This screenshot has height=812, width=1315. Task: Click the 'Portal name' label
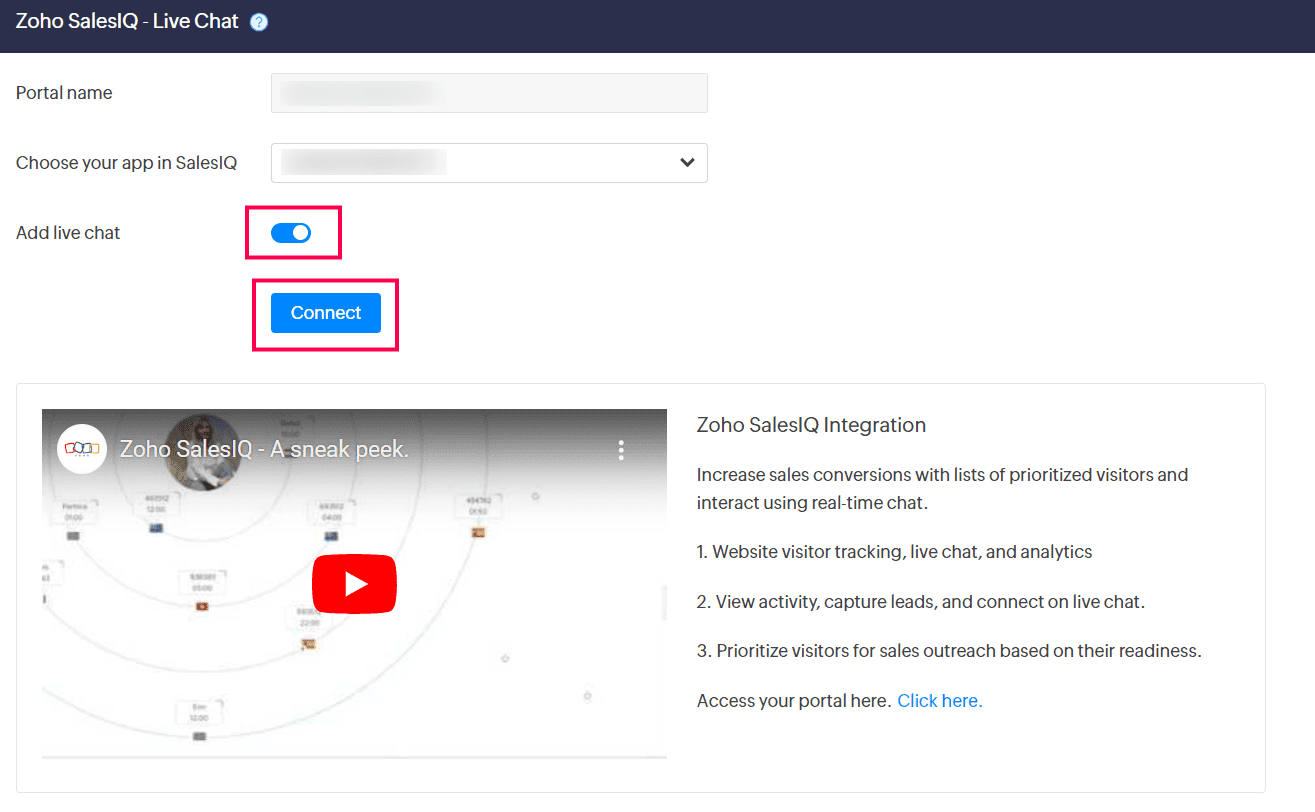64,93
